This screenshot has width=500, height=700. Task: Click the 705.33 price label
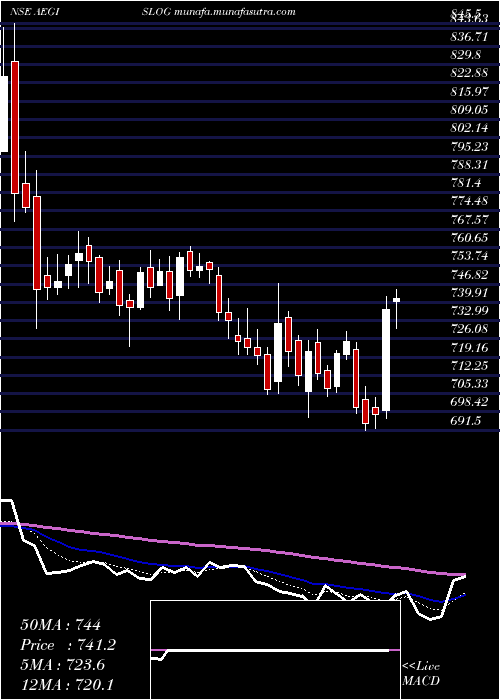[x=469, y=384]
